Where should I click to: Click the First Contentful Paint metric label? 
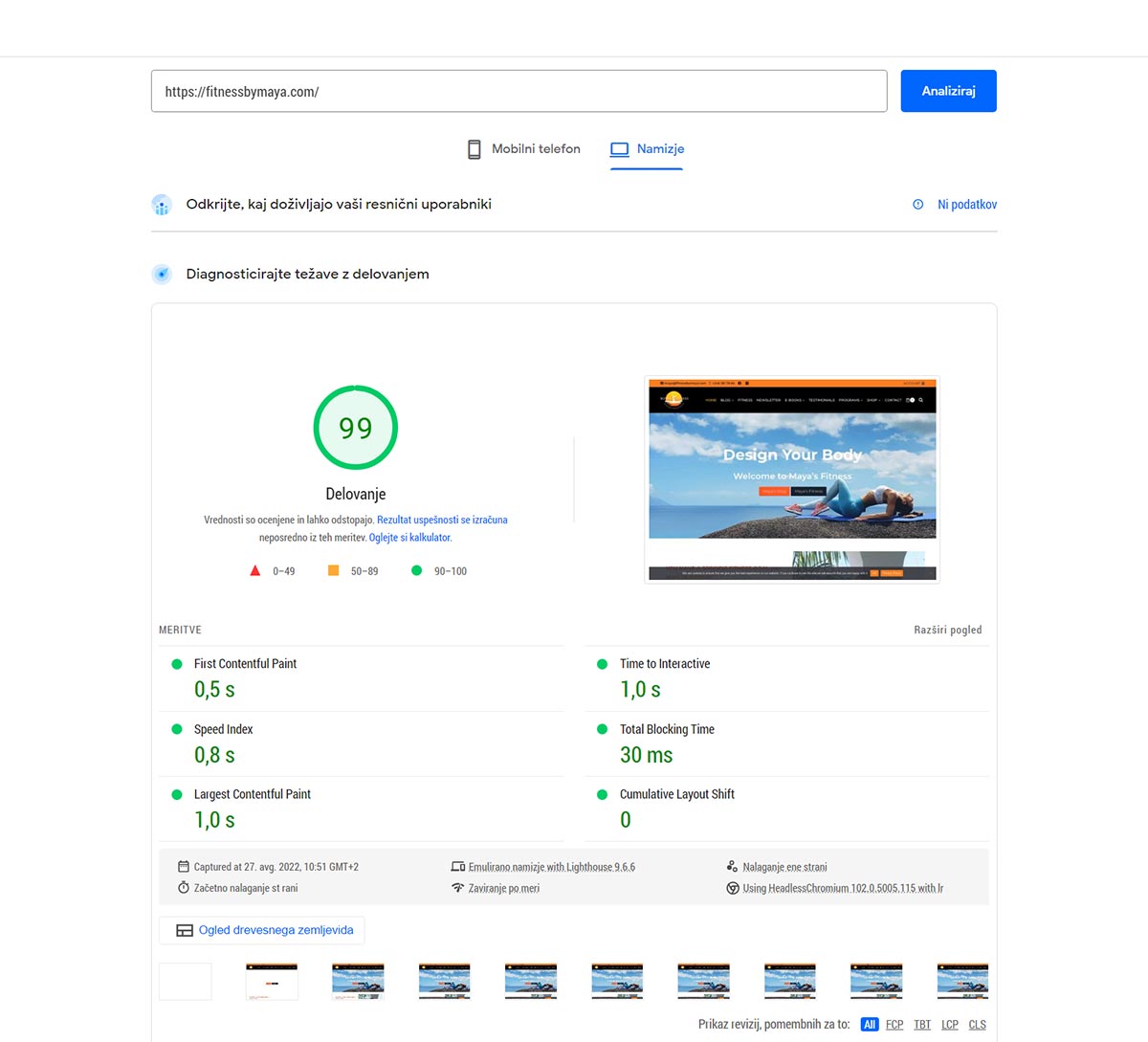coord(245,664)
